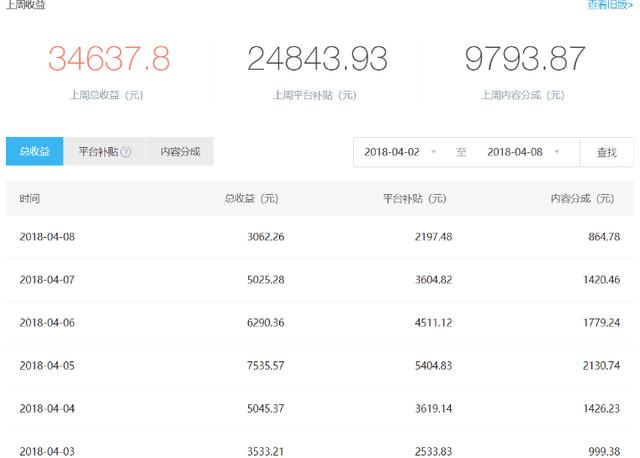Expand end date dropdown arrow after 2018-04-08
Viewport: 640px width, 458px height.
[x=556, y=153]
